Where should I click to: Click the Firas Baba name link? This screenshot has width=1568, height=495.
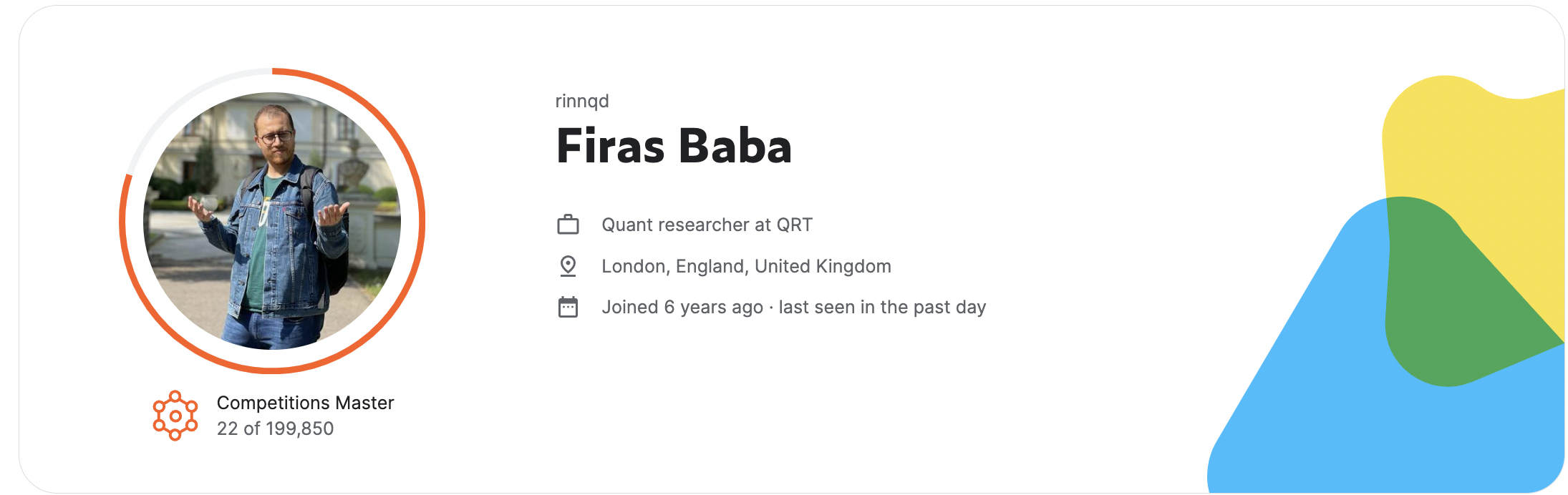pos(674,148)
